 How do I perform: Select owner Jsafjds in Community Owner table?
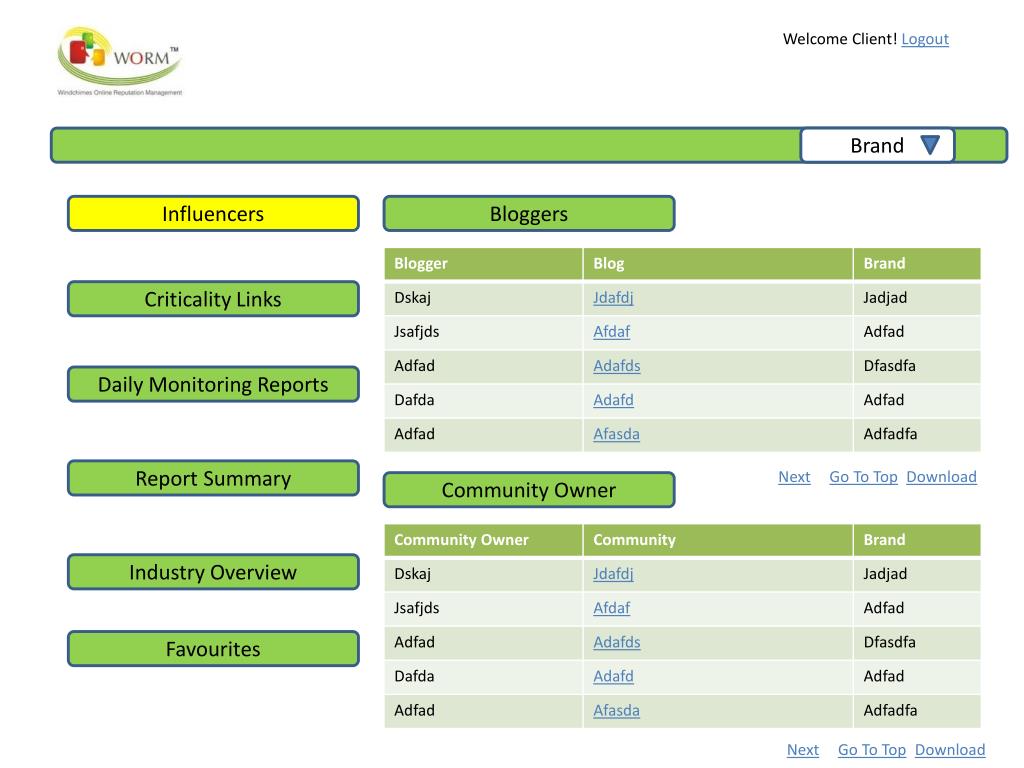[x=416, y=608]
